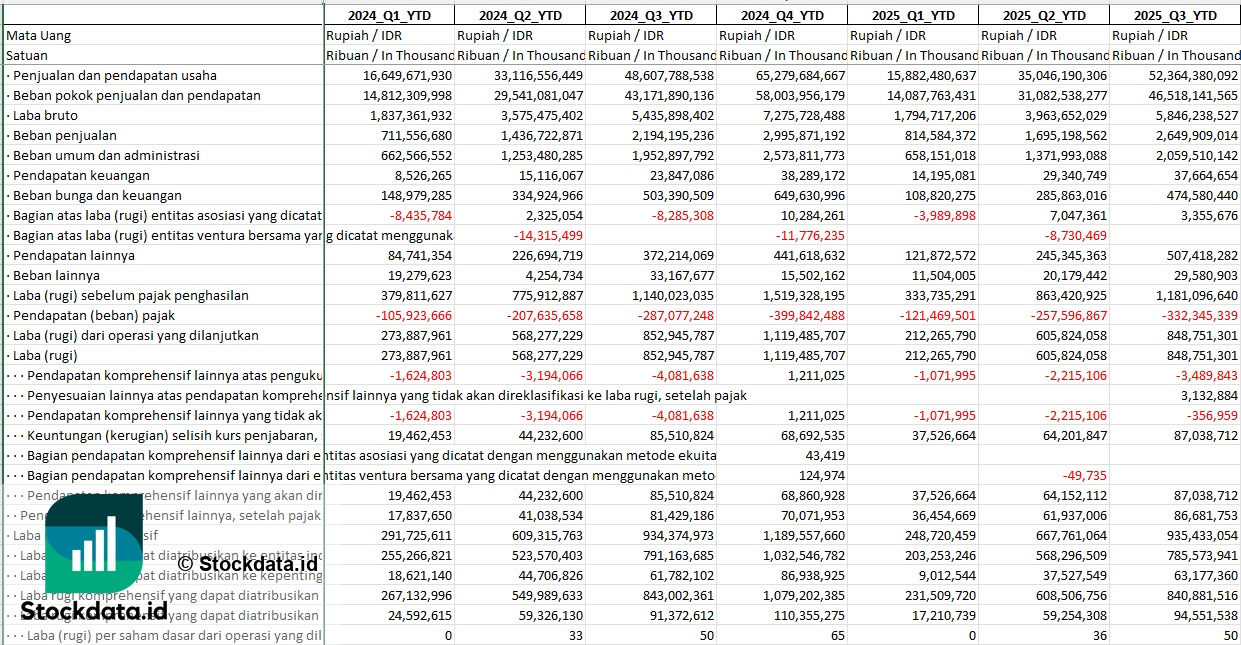Select the 2024_Q4_YTD column header
1241x645 pixels.
782,15
